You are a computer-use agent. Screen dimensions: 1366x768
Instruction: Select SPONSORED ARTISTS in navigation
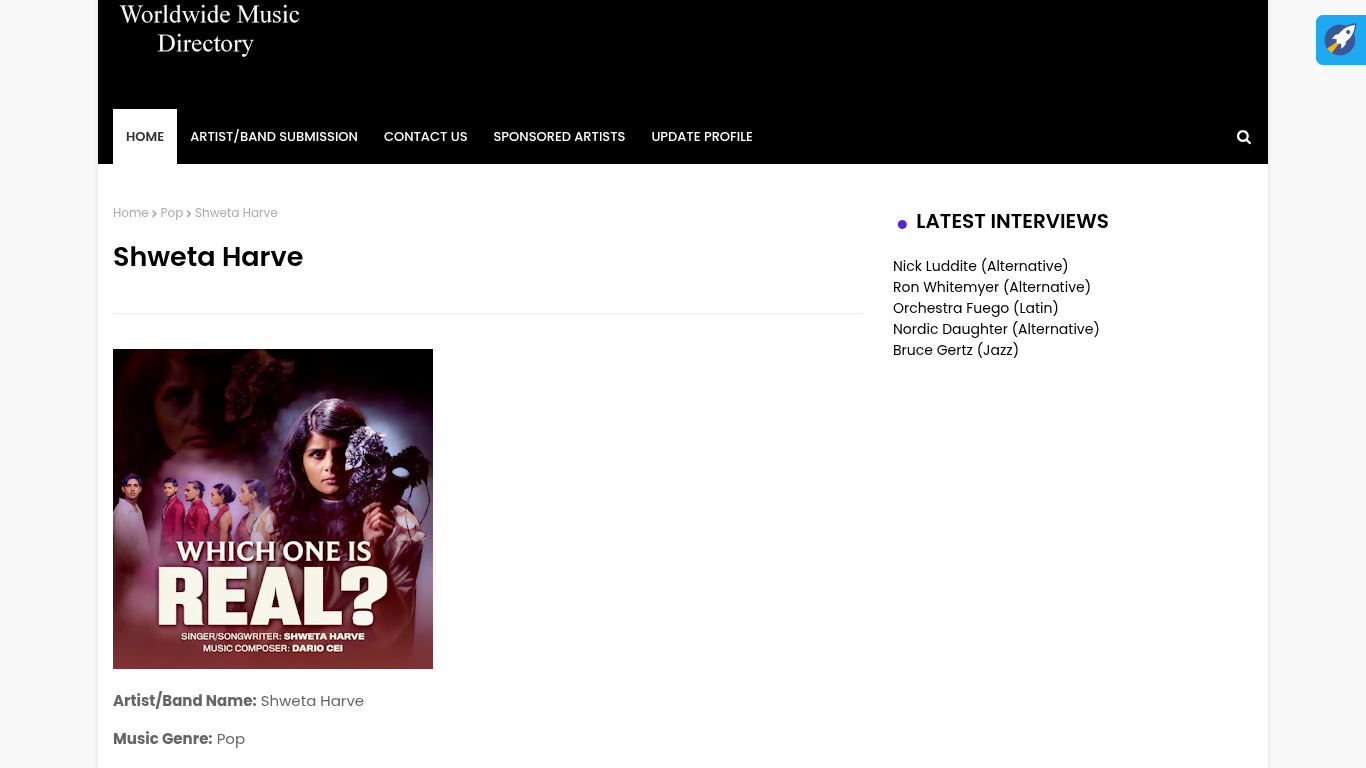tap(559, 137)
